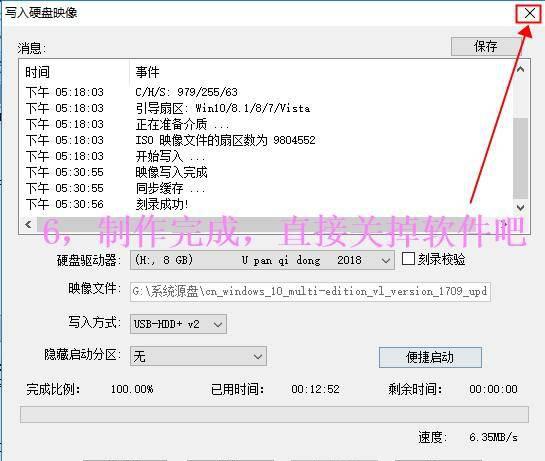Click the 下午 05:30:56 timestamp
Screen dimensions: 545x461
(x=65, y=204)
